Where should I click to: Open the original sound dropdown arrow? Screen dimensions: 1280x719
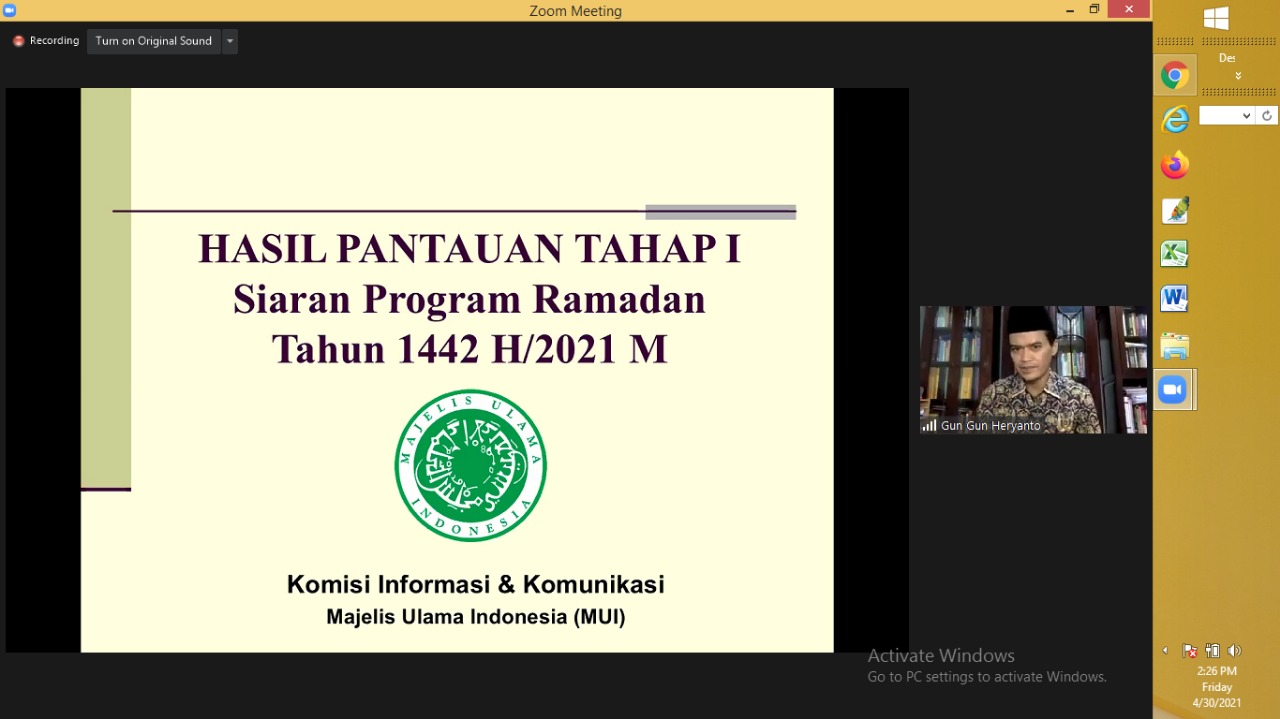pyautogui.click(x=230, y=41)
